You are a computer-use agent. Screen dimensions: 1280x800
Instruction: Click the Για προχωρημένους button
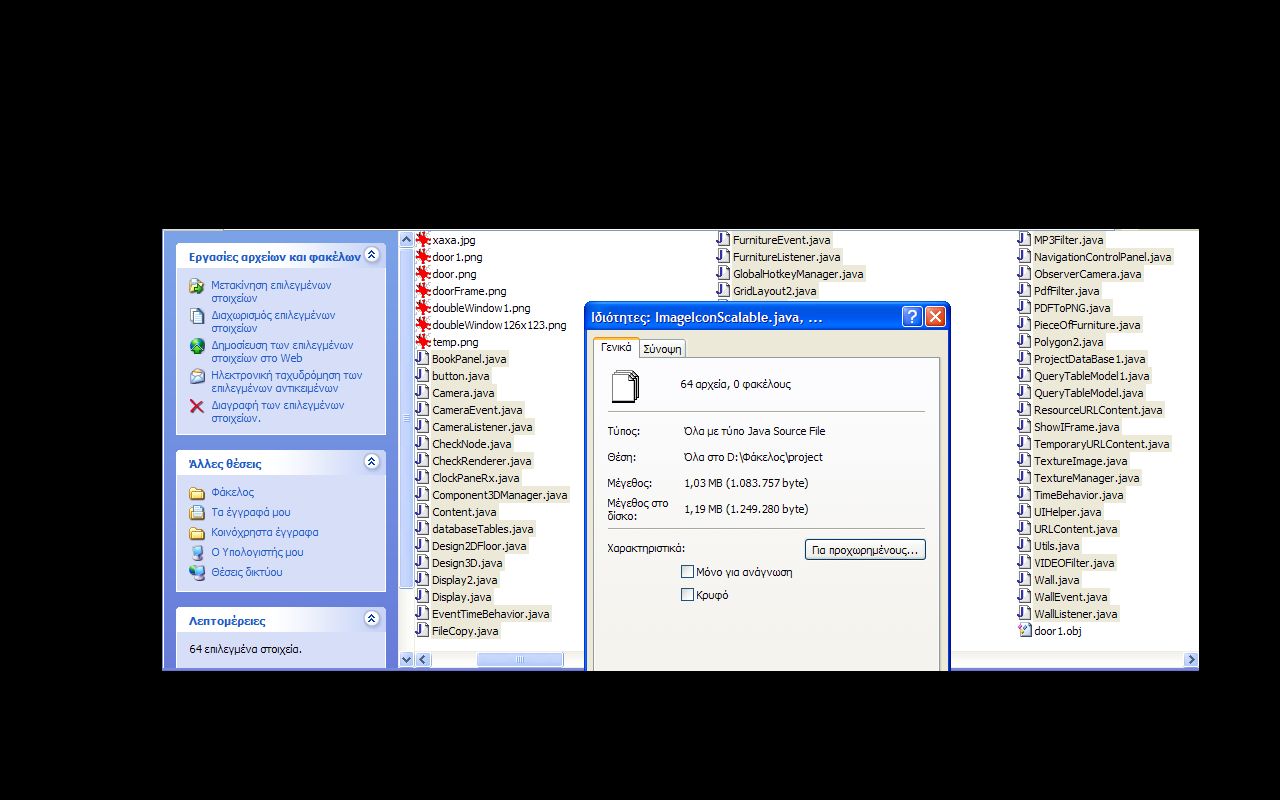click(865, 550)
